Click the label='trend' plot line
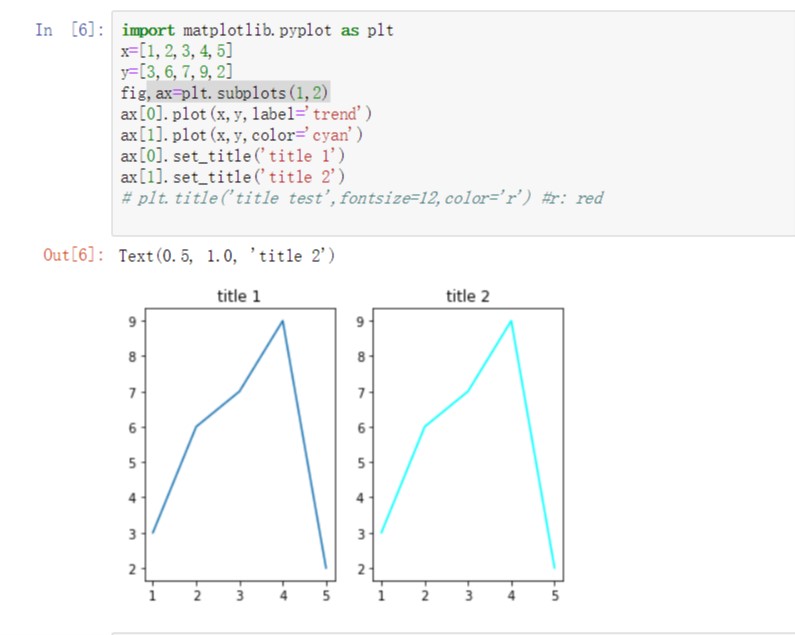 pyautogui.click(x=246, y=114)
